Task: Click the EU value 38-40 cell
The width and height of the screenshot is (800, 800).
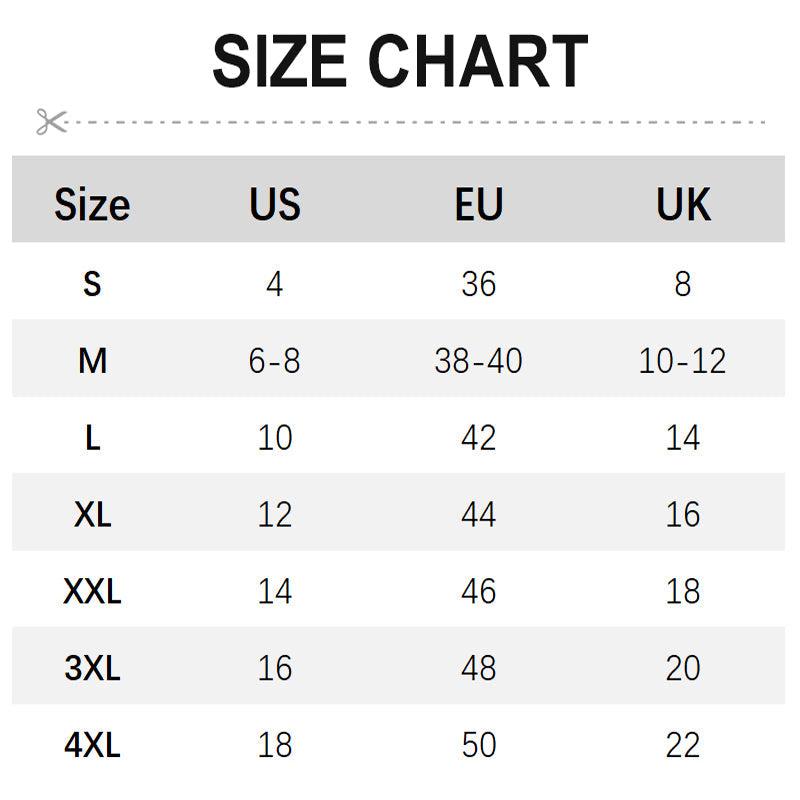Action: click(x=478, y=361)
